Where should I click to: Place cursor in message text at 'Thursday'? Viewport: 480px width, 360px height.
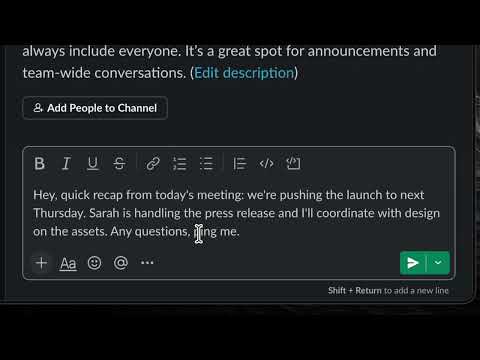pyautogui.click(x=58, y=213)
